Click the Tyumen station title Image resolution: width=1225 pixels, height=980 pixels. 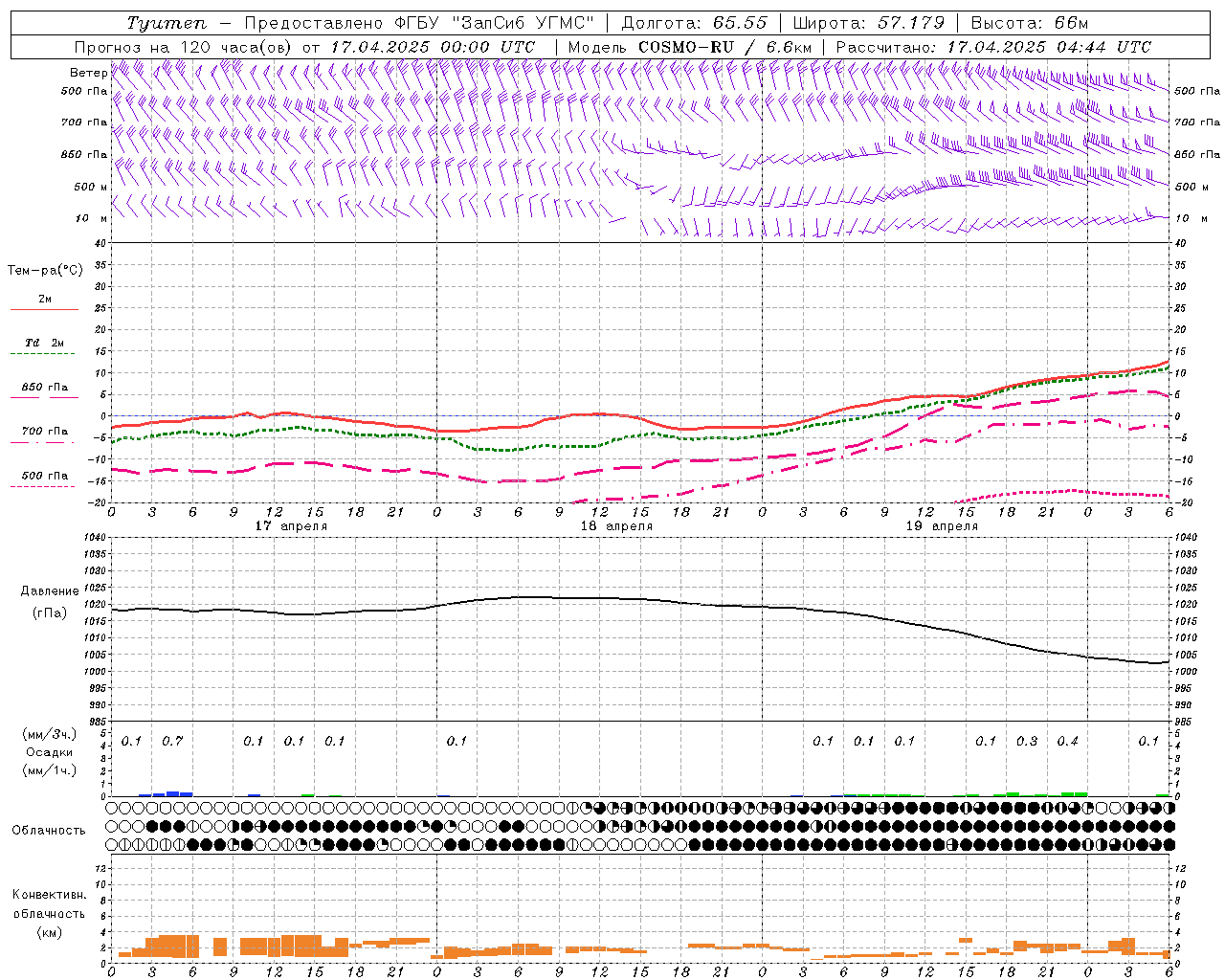167,23
